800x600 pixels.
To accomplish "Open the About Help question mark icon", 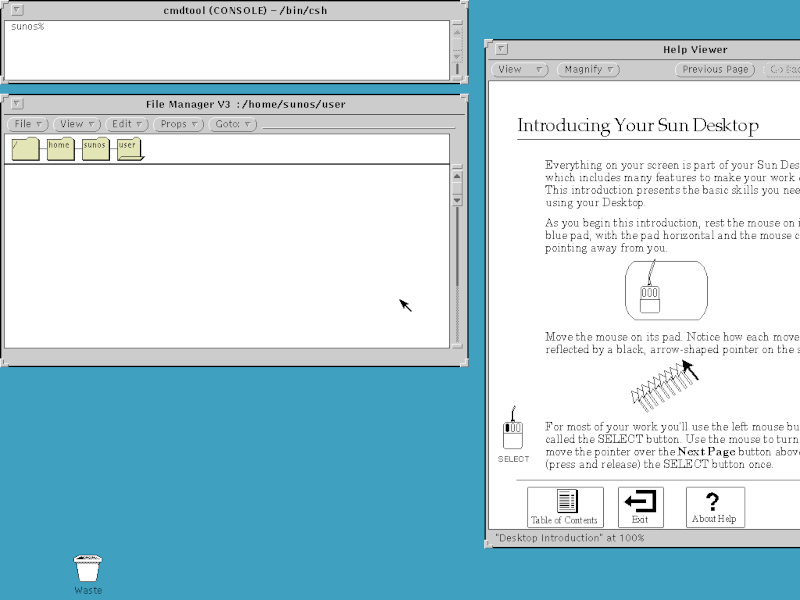I will tap(714, 506).
